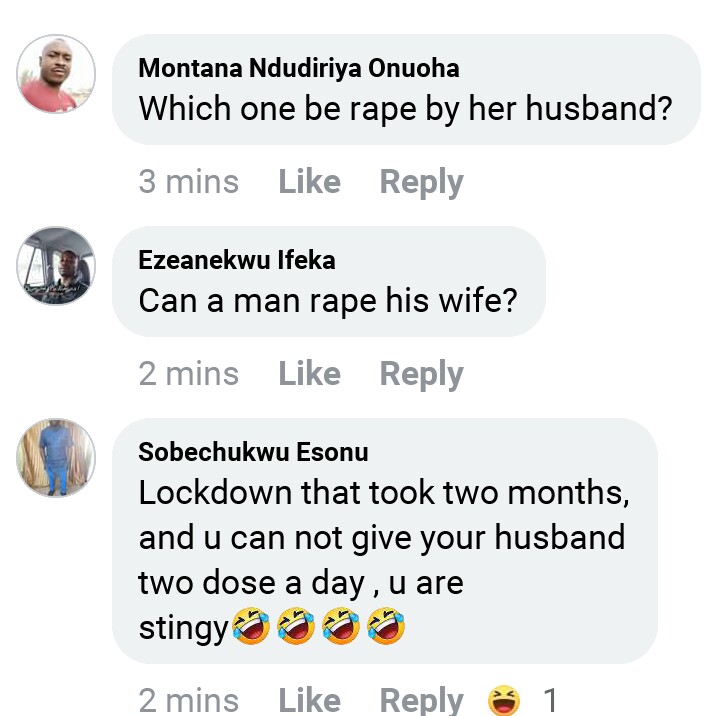
Task: Click the 3 mins timestamp
Action: click(x=189, y=182)
